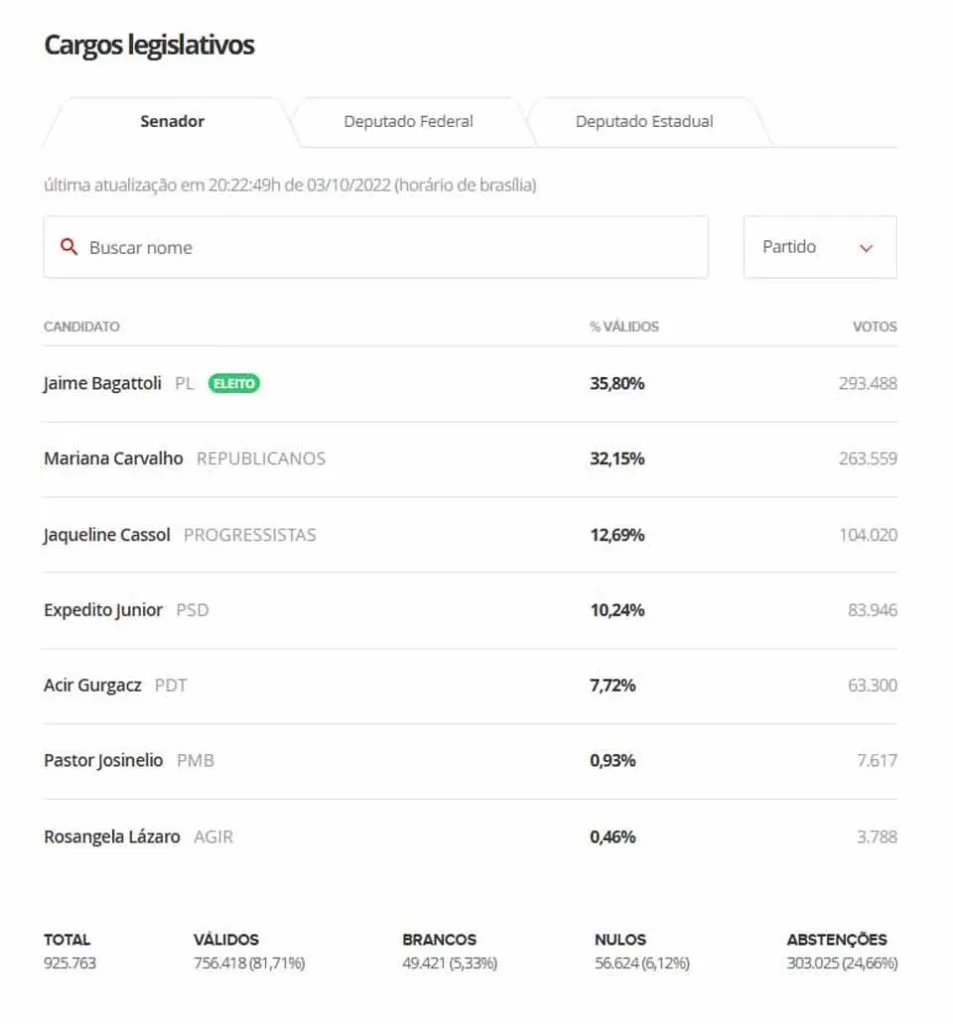
Task: Click the Cargos legislativos heading
Action: pos(149,45)
